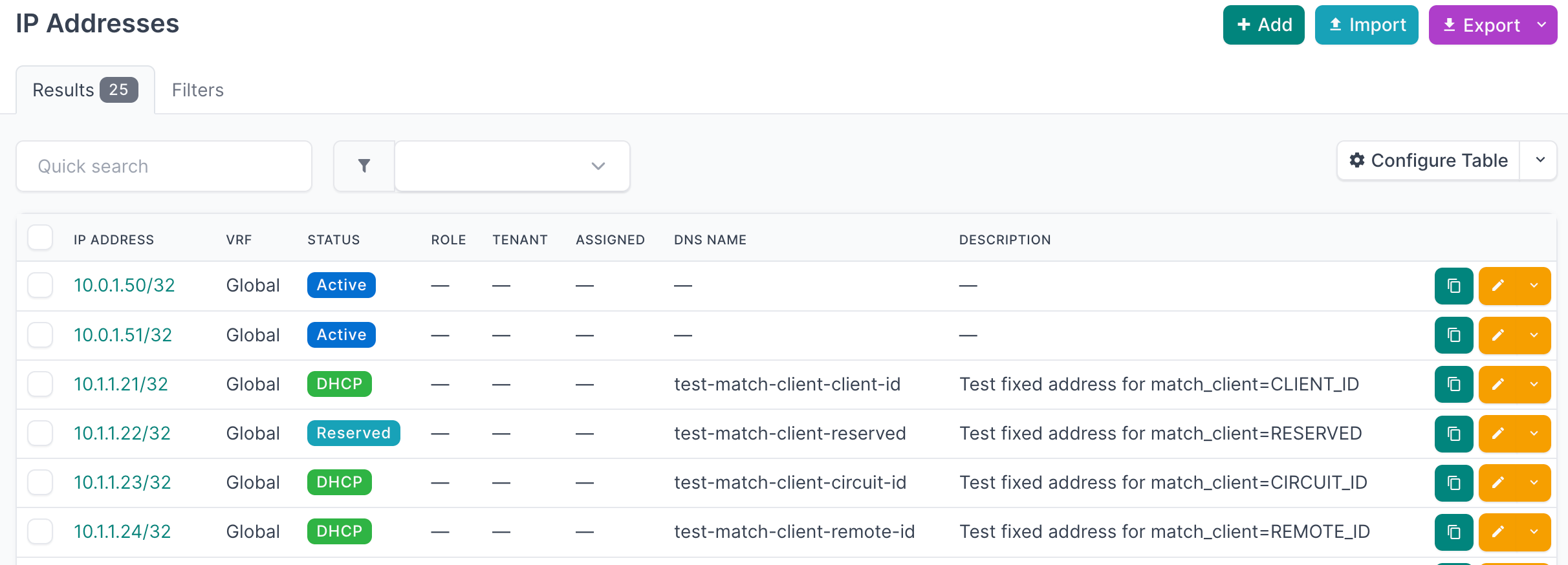Copy the 10.0.1.50/32 row with clone icon
The image size is (1568, 565).
pos(1454,286)
